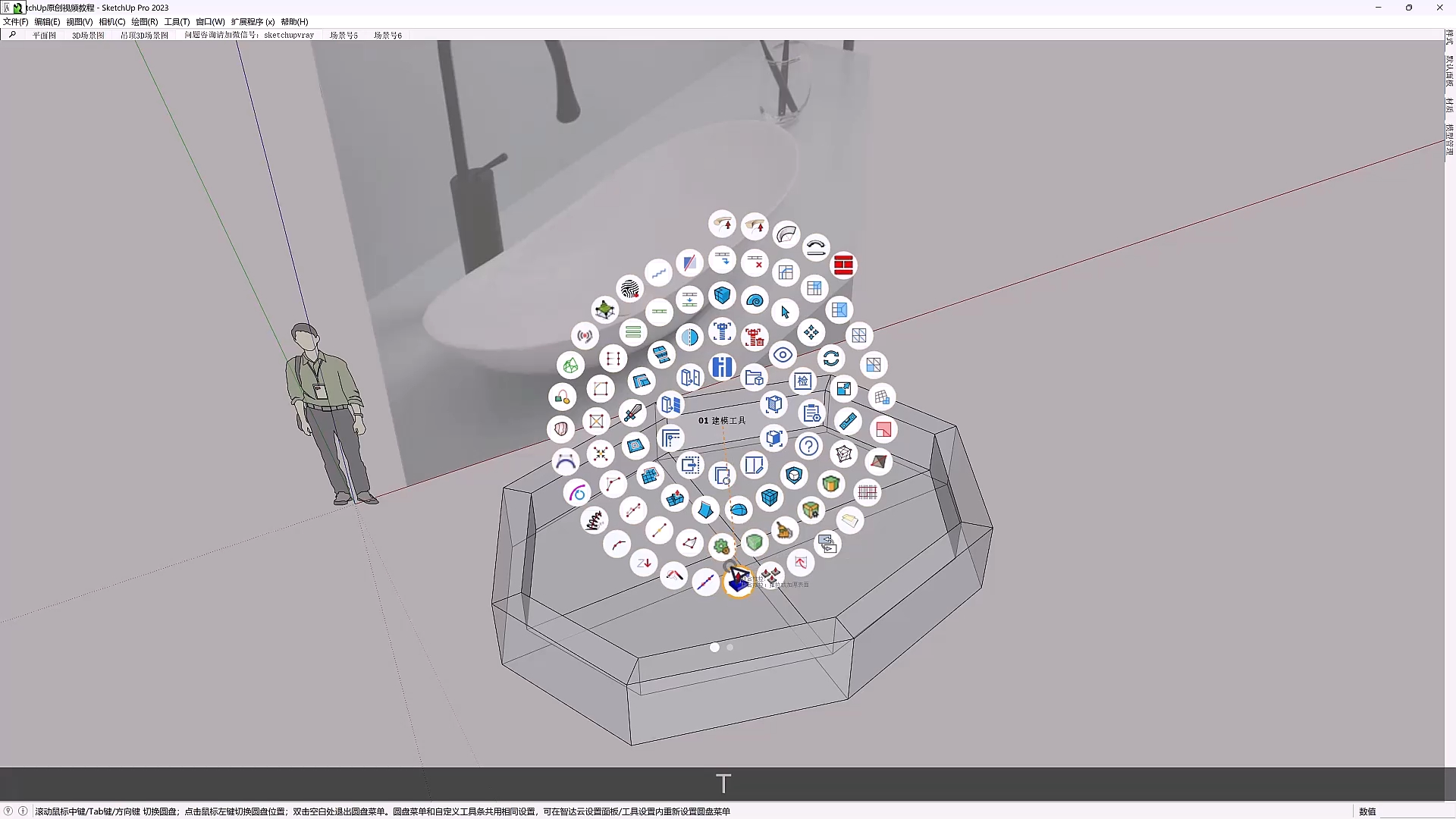Open the question mark help icon

tap(809, 446)
